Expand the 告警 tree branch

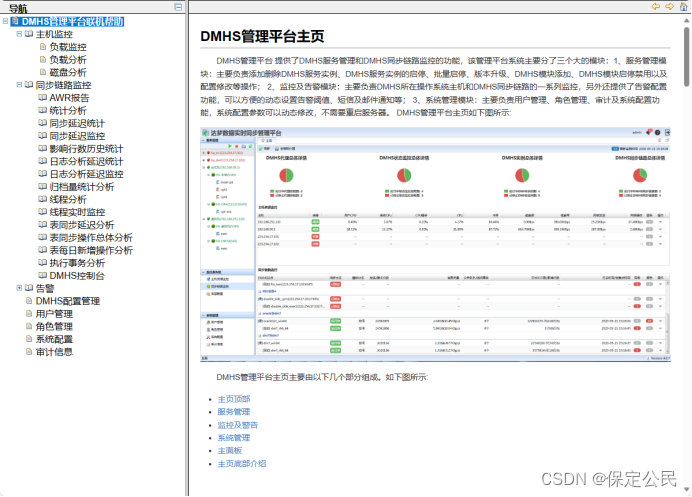[19, 288]
